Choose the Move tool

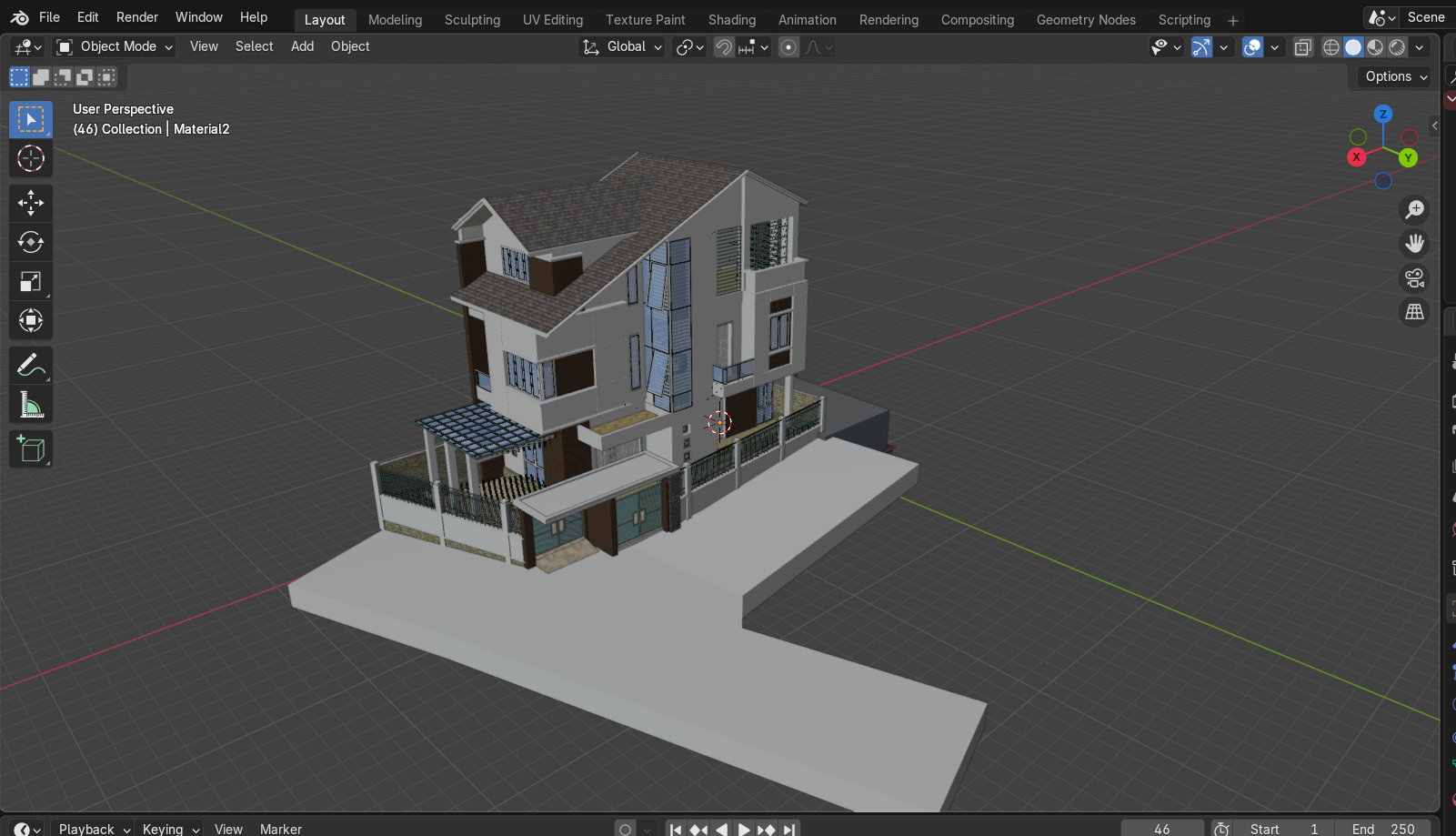[31, 203]
